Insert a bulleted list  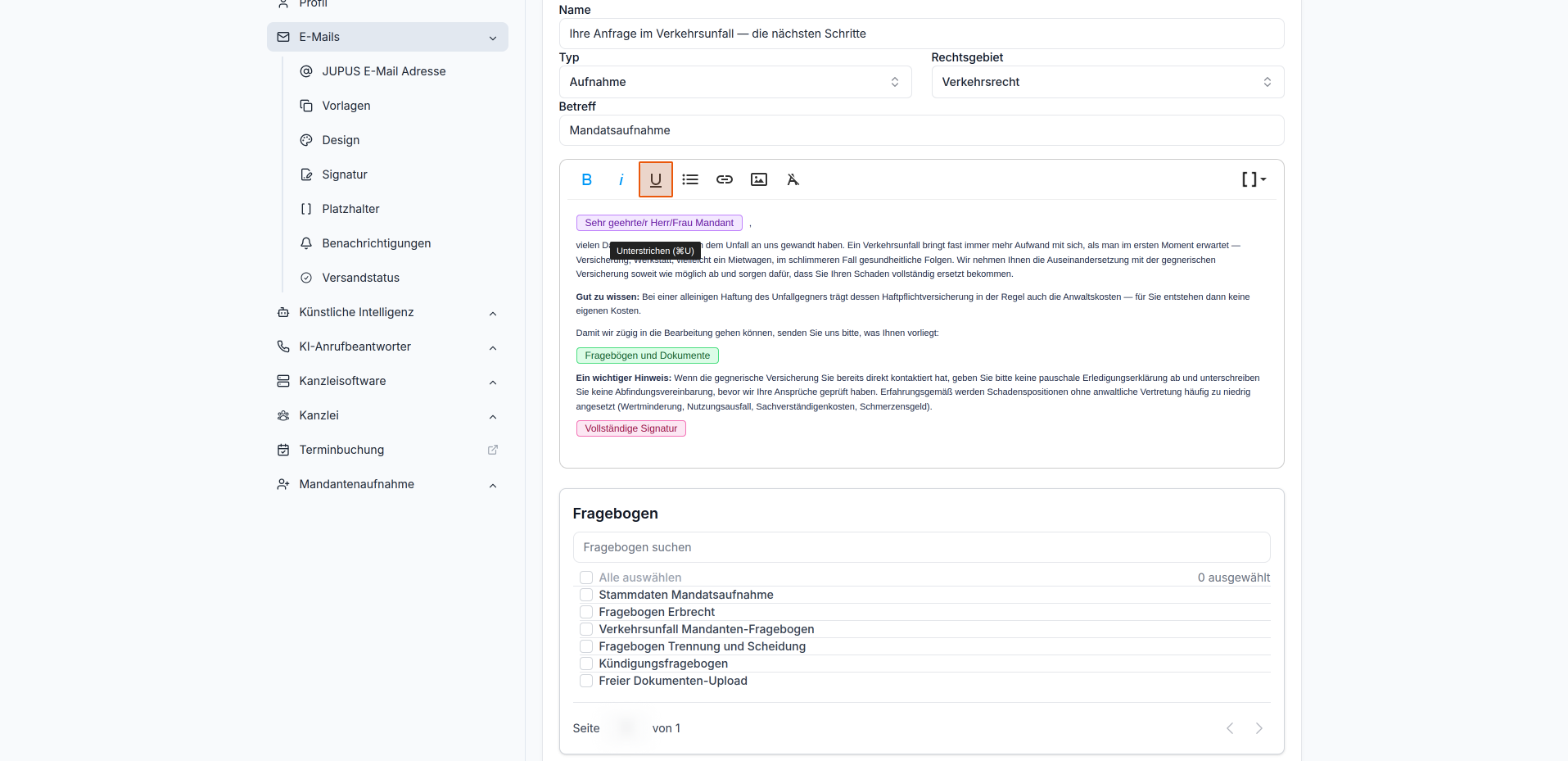690,179
